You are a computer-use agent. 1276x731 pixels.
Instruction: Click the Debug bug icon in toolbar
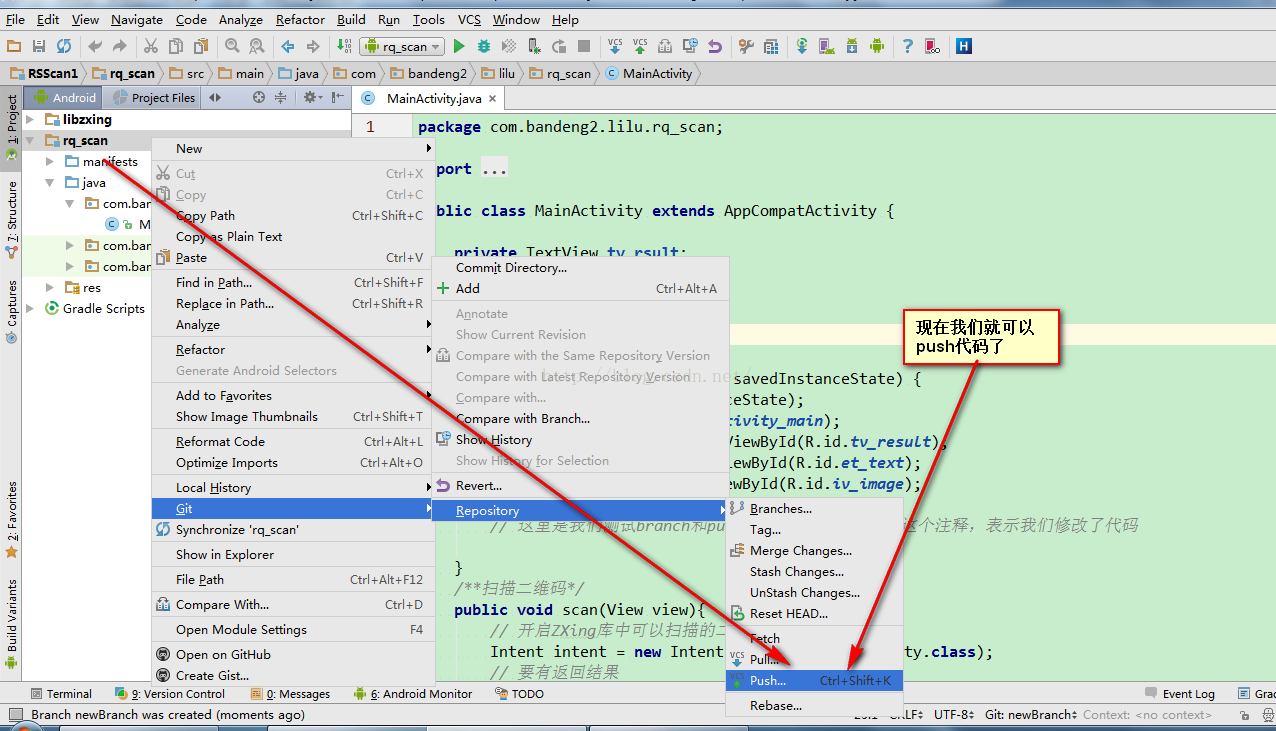coord(484,46)
